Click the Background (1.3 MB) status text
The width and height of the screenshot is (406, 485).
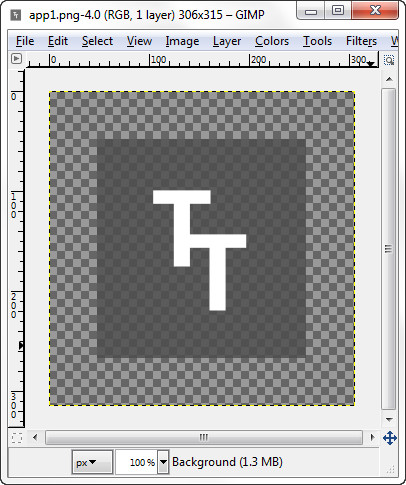pyautogui.click(x=227, y=462)
